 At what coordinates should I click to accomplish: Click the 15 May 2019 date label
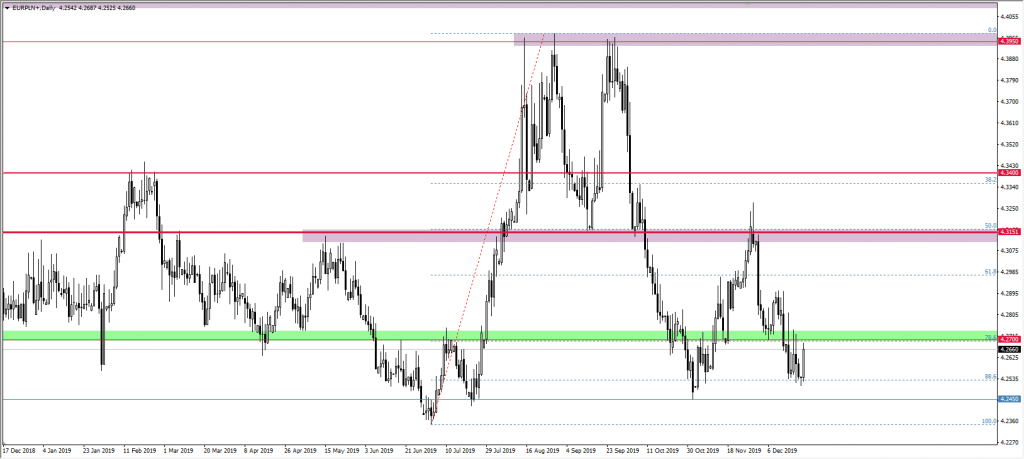[x=342, y=451]
